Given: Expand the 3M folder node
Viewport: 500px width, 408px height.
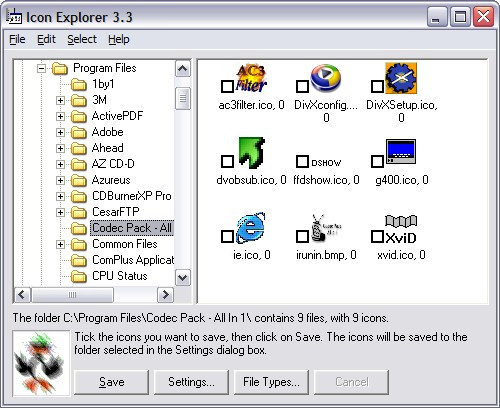Looking at the screenshot, I should tap(60, 100).
